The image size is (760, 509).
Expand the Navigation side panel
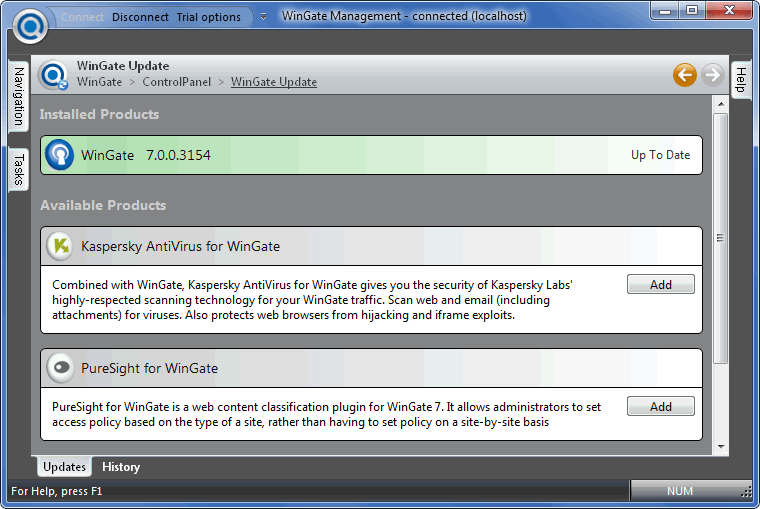click(18, 96)
